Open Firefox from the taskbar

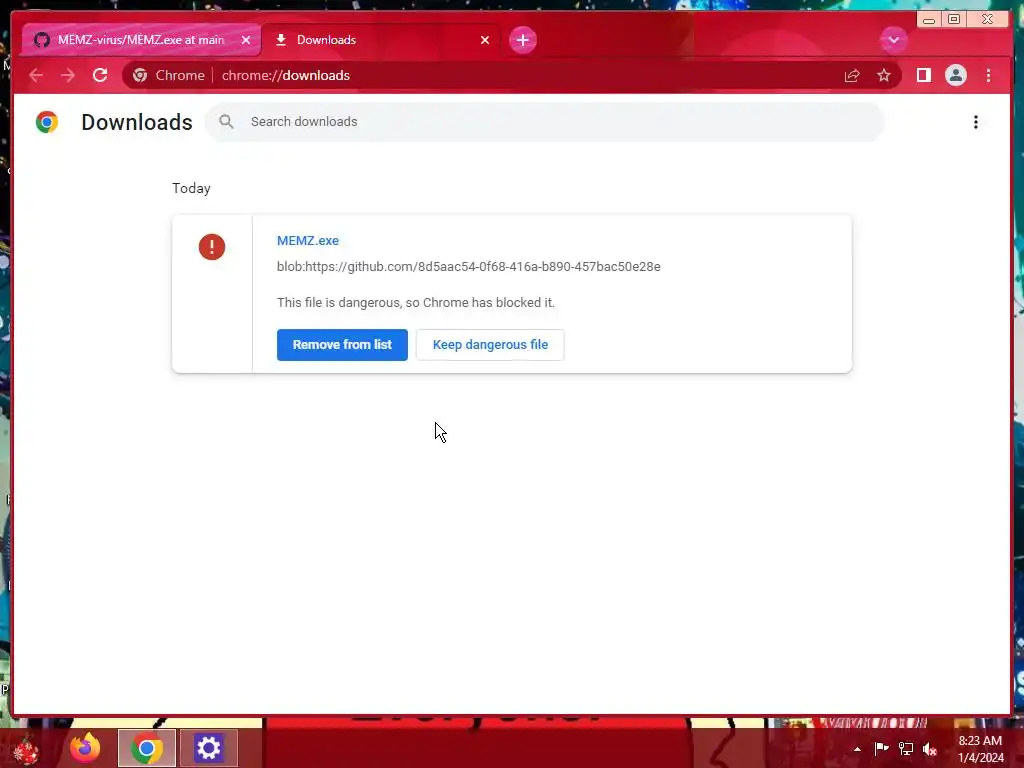coord(85,748)
